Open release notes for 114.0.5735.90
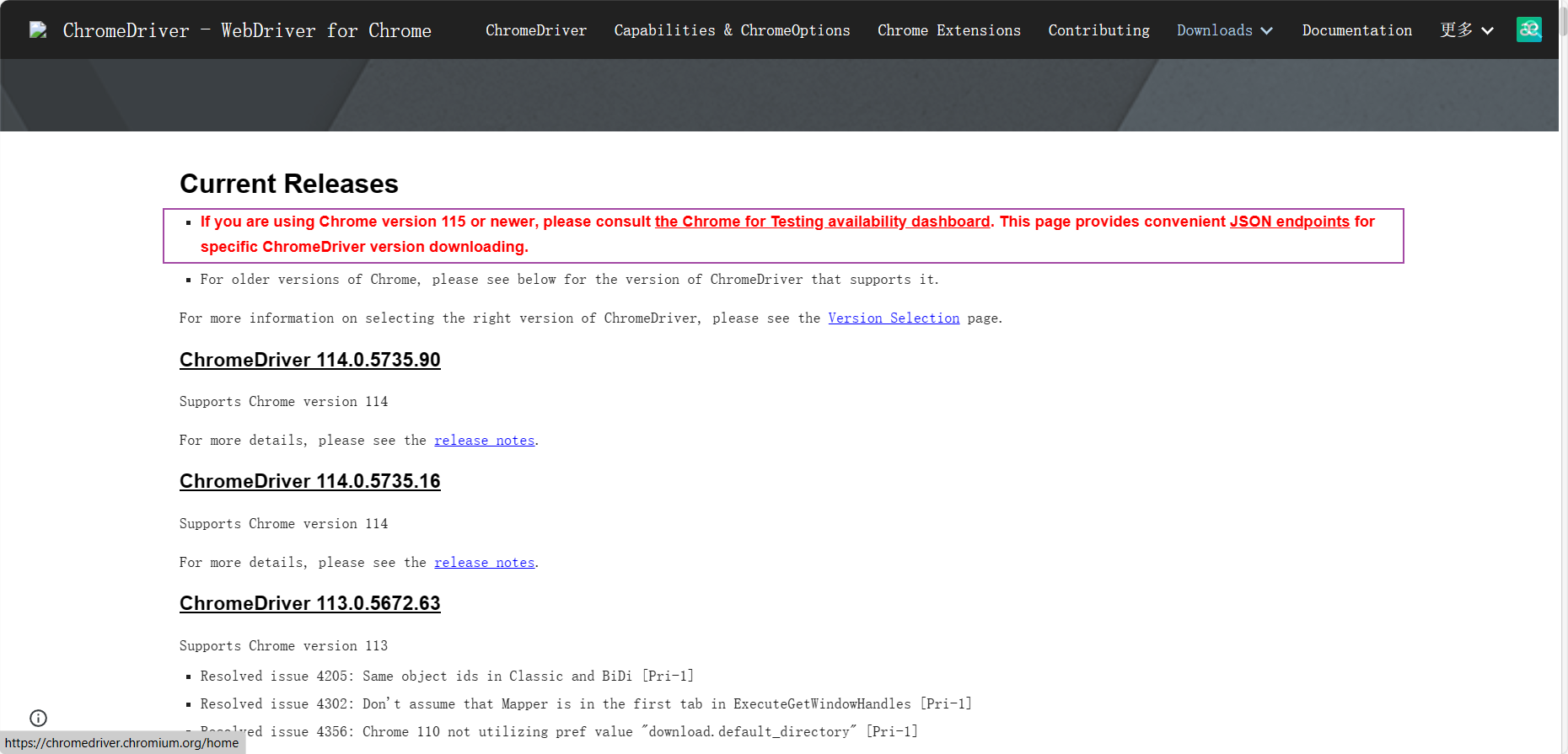The image size is (1568, 754). [484, 441]
